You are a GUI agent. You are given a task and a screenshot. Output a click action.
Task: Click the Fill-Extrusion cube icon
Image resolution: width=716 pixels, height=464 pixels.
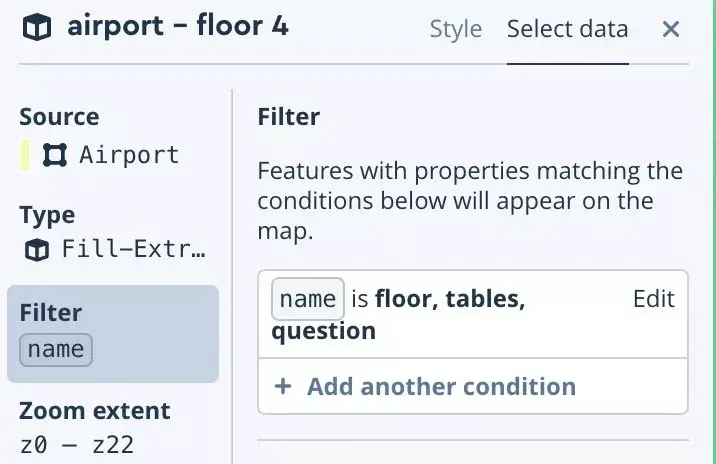point(37,250)
